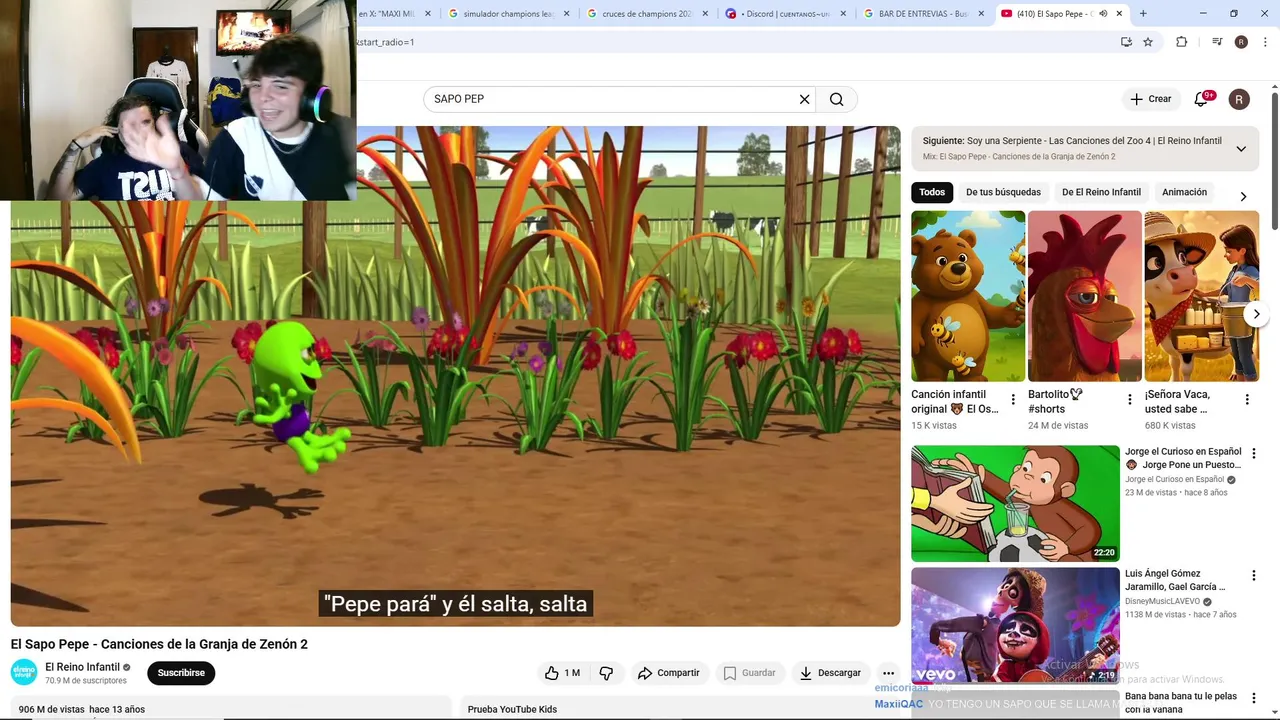The height and width of the screenshot is (720, 1280).
Task: Clear the SAPO PEP search text
Action: point(804,99)
